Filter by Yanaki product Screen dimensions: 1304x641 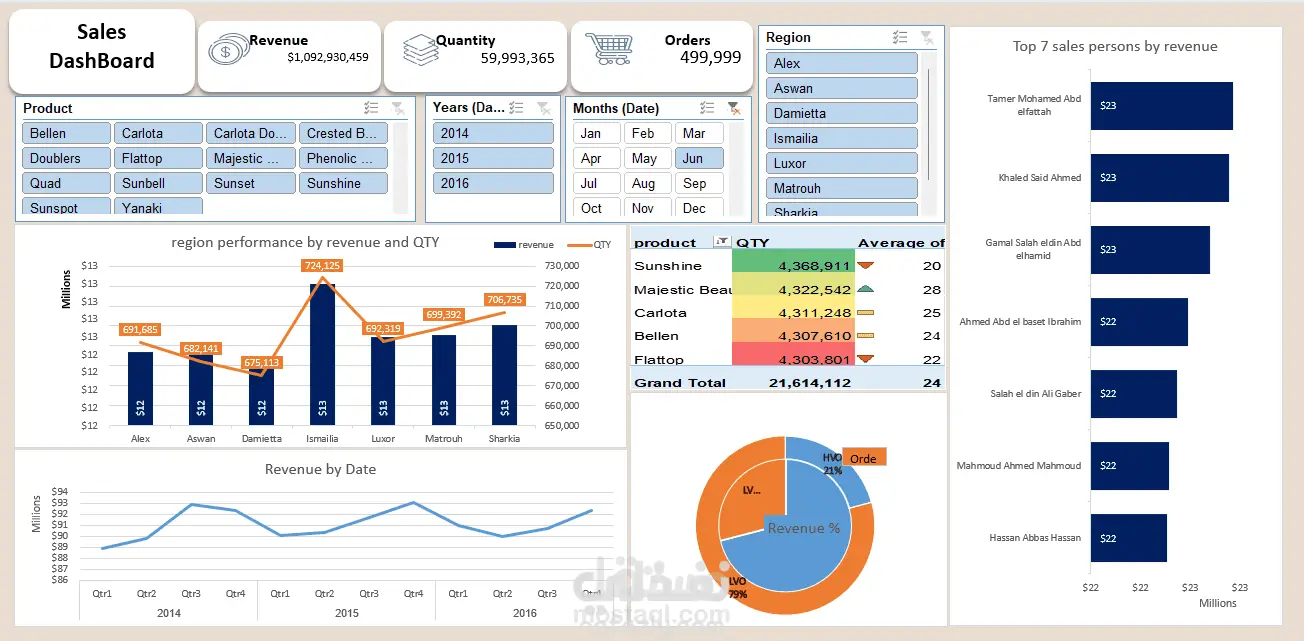click(158, 207)
